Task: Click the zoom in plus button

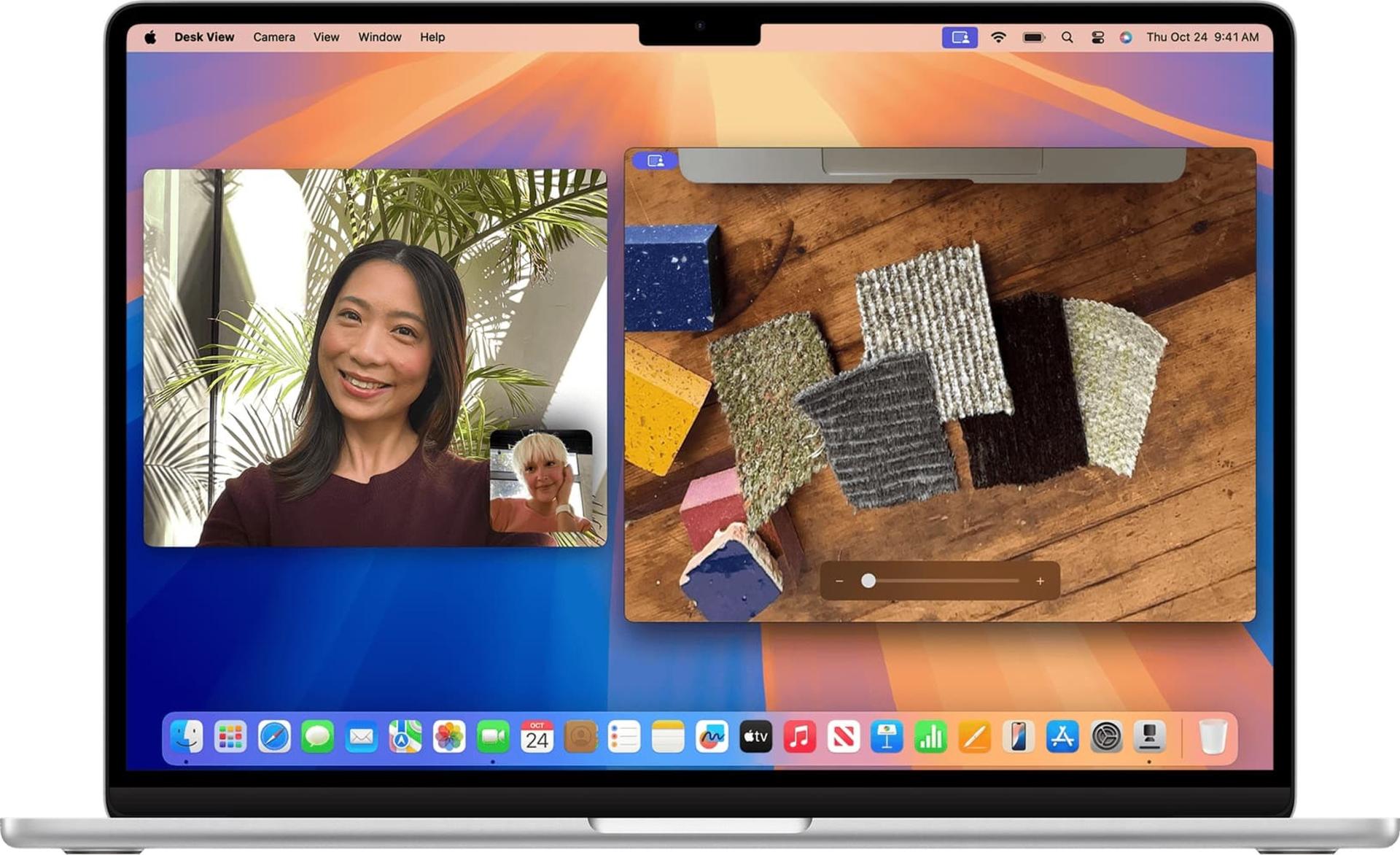Action: [1040, 581]
